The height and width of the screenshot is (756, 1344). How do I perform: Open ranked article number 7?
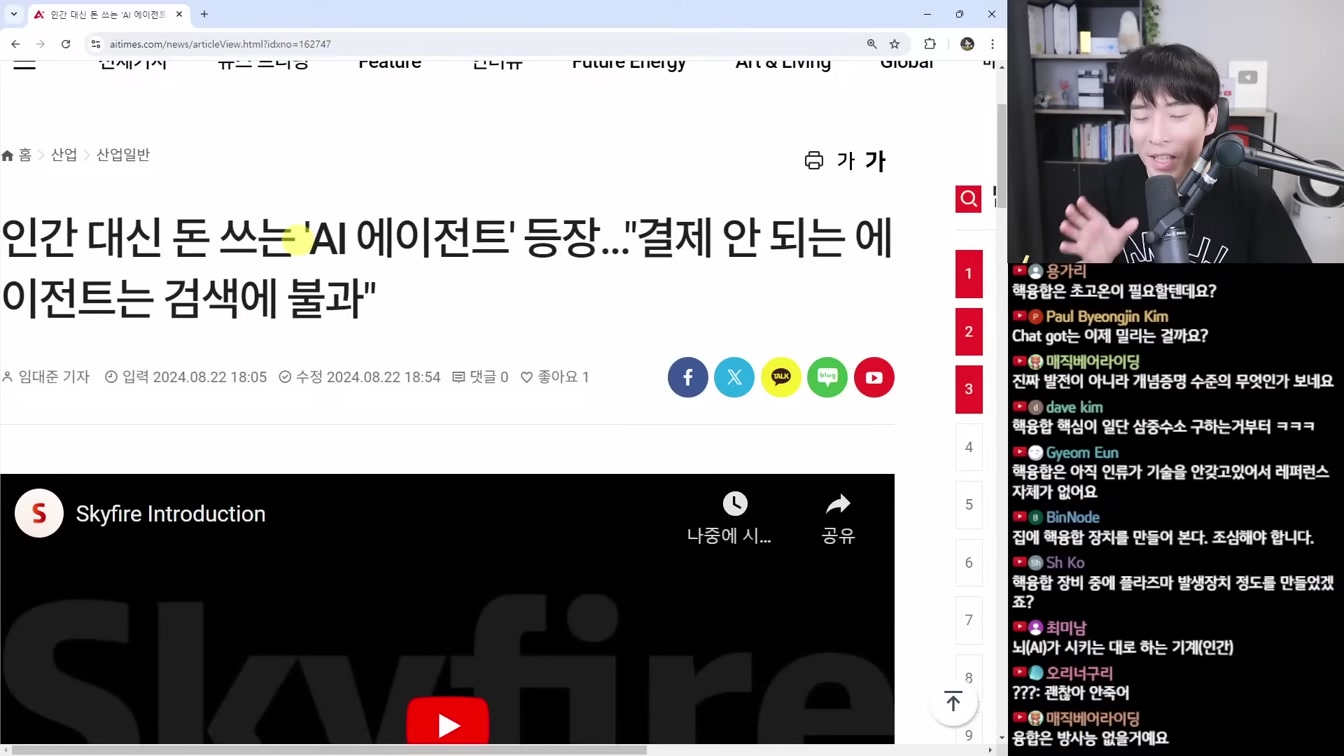coord(968,620)
